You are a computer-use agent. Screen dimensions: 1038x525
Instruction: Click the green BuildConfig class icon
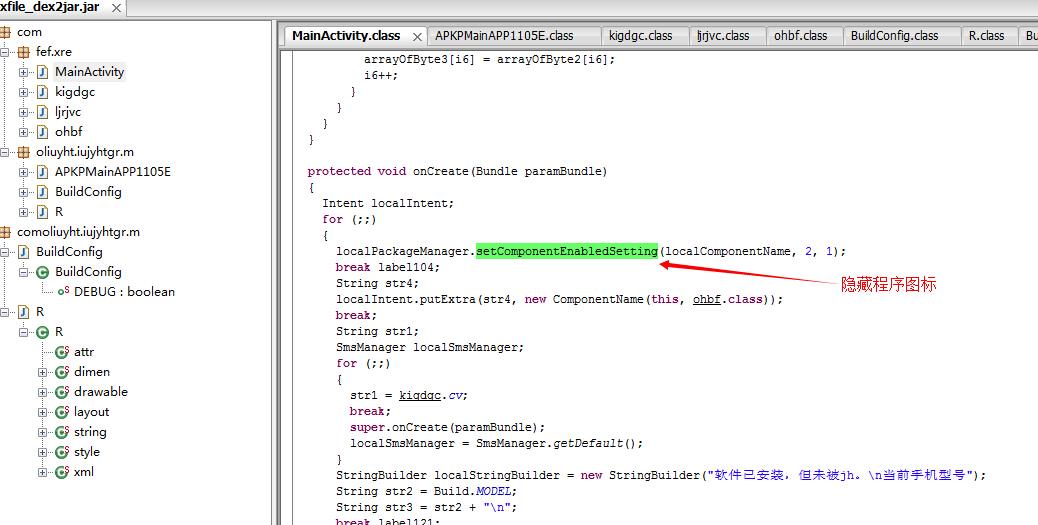pyautogui.click(x=42, y=272)
